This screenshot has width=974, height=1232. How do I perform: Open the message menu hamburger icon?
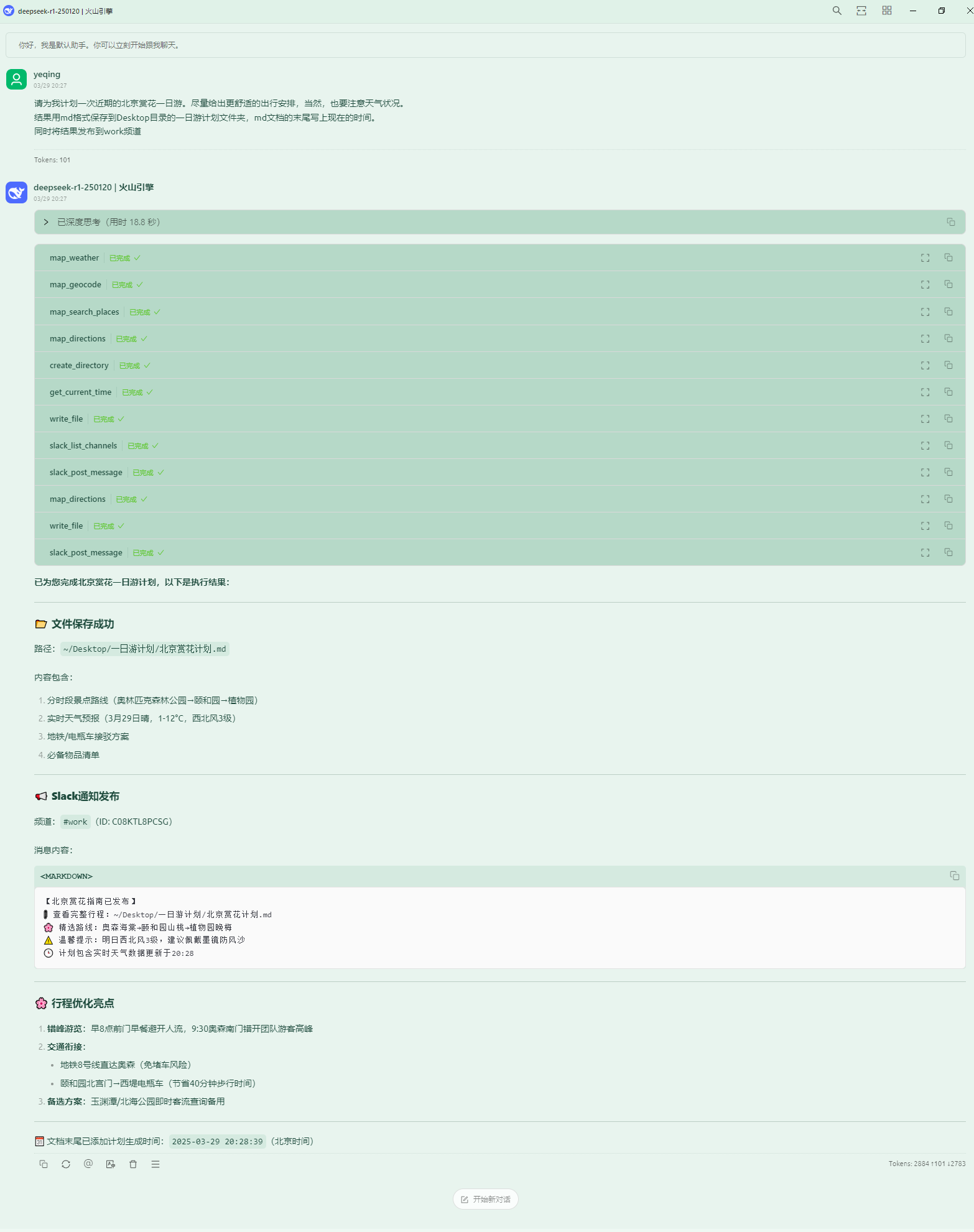(155, 1164)
